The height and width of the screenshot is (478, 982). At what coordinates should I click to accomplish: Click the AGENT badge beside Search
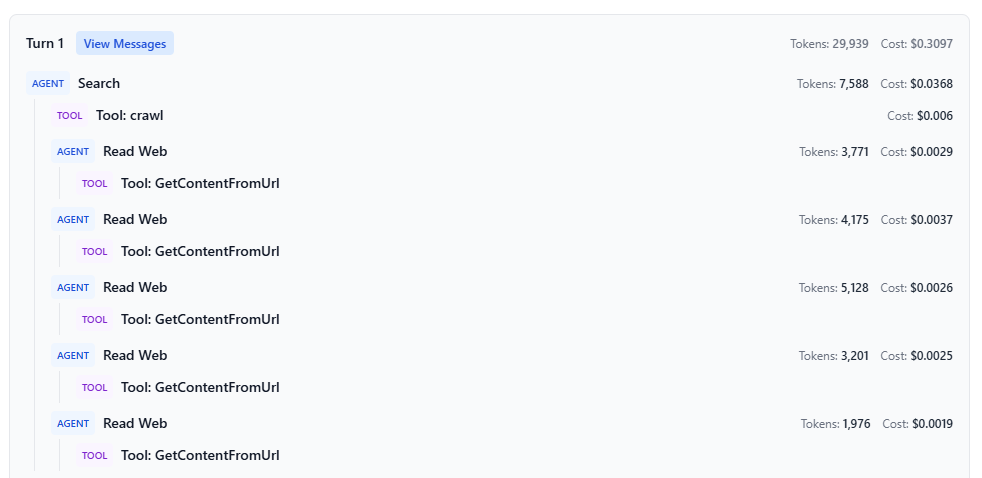[48, 84]
